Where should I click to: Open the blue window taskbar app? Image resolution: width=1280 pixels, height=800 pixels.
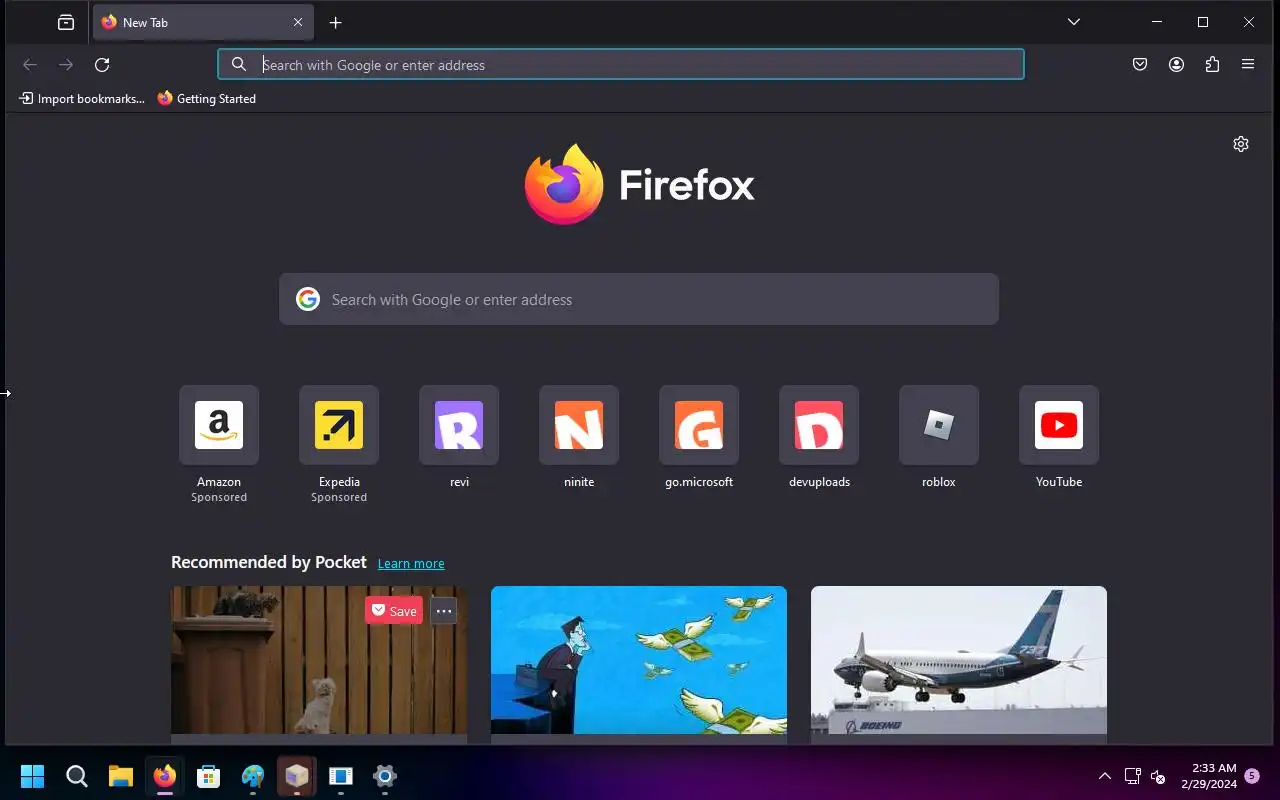click(x=341, y=776)
